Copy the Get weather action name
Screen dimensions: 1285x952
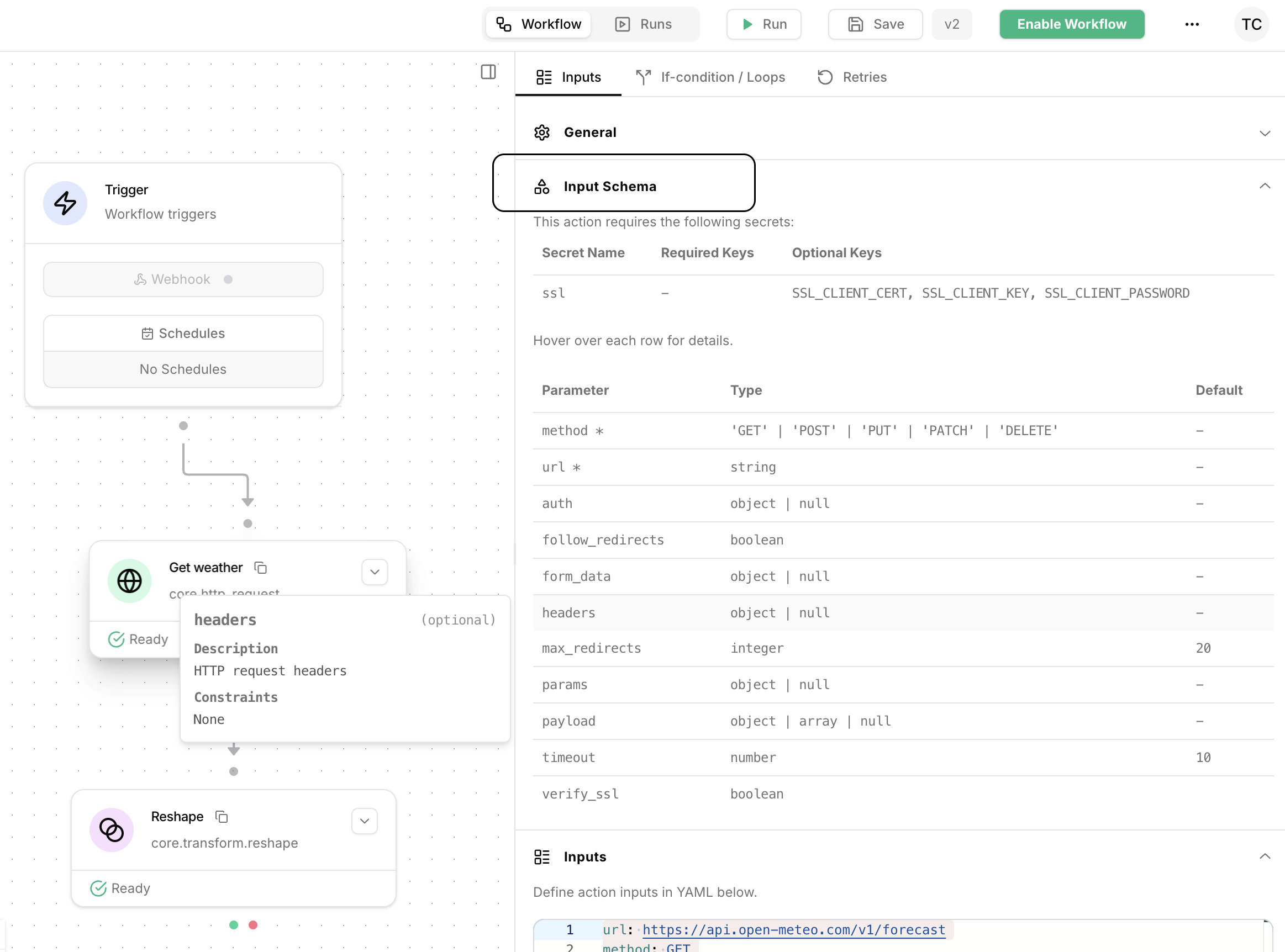point(261,568)
